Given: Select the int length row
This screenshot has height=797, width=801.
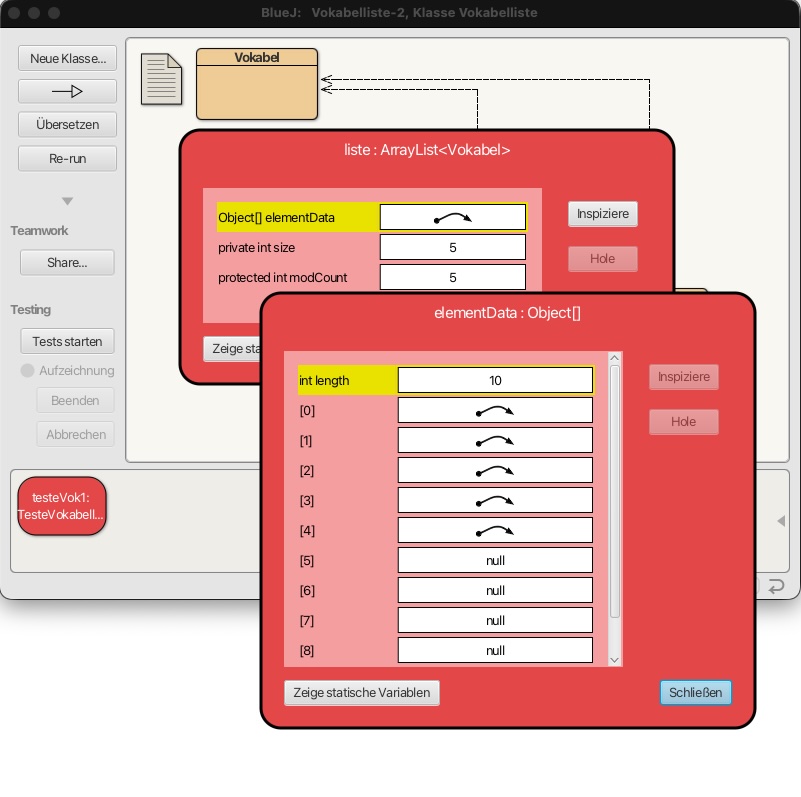Looking at the screenshot, I should point(445,381).
